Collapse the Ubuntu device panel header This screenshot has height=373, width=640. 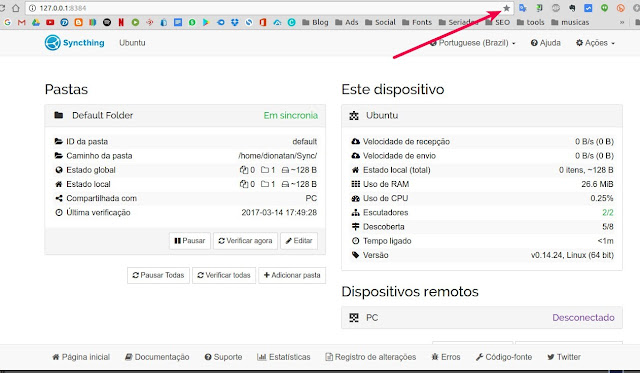pyautogui.click(x=482, y=115)
